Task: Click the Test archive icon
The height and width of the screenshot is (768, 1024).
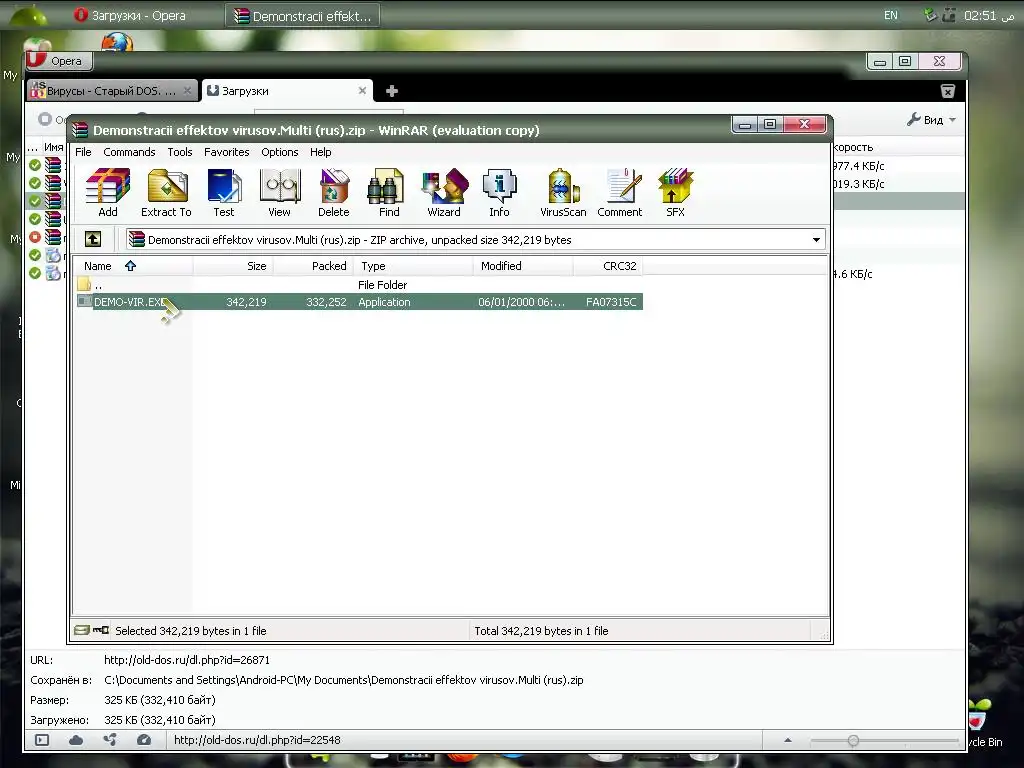Action: click(224, 193)
